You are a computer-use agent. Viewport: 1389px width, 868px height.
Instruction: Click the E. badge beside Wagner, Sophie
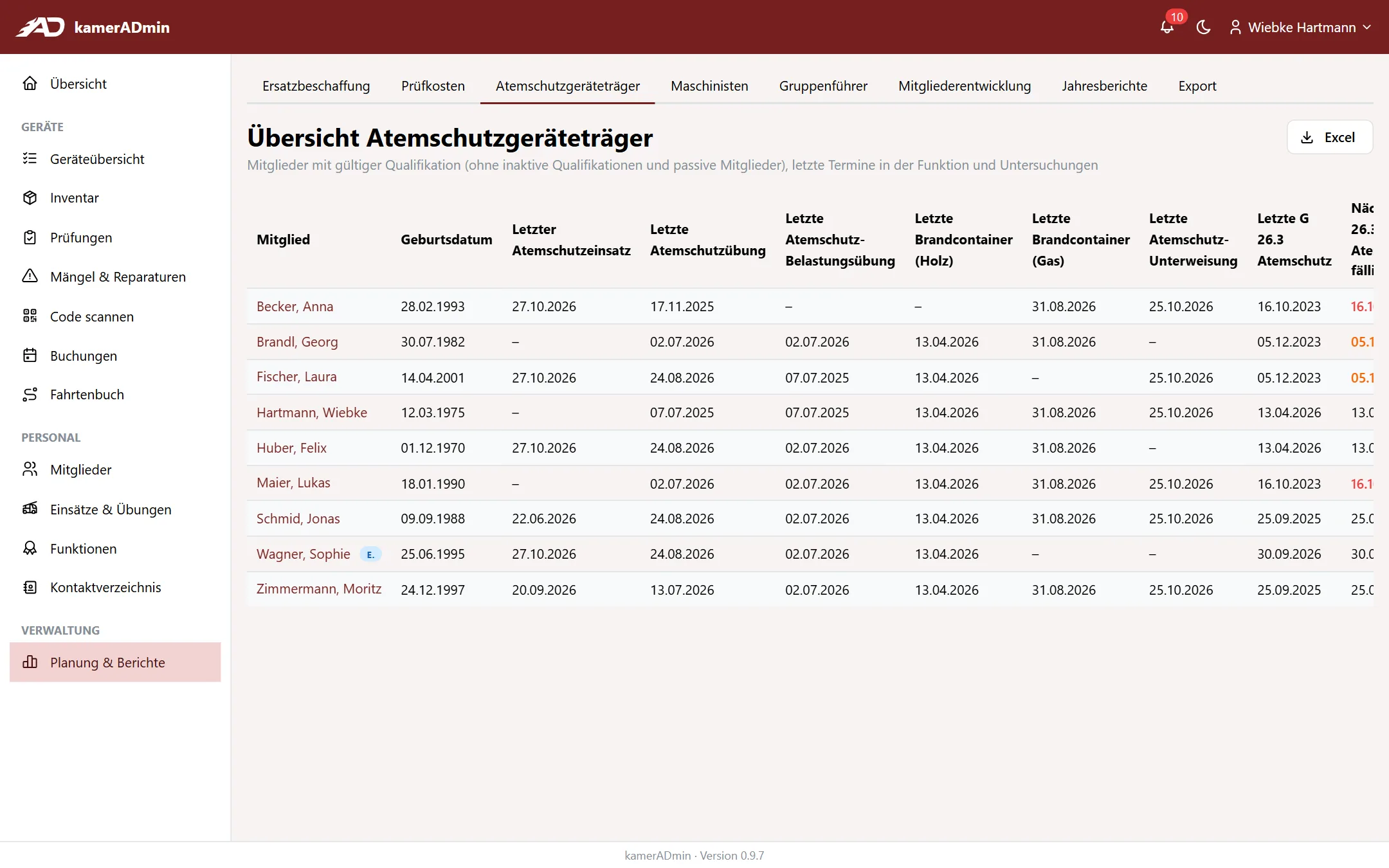click(x=370, y=554)
